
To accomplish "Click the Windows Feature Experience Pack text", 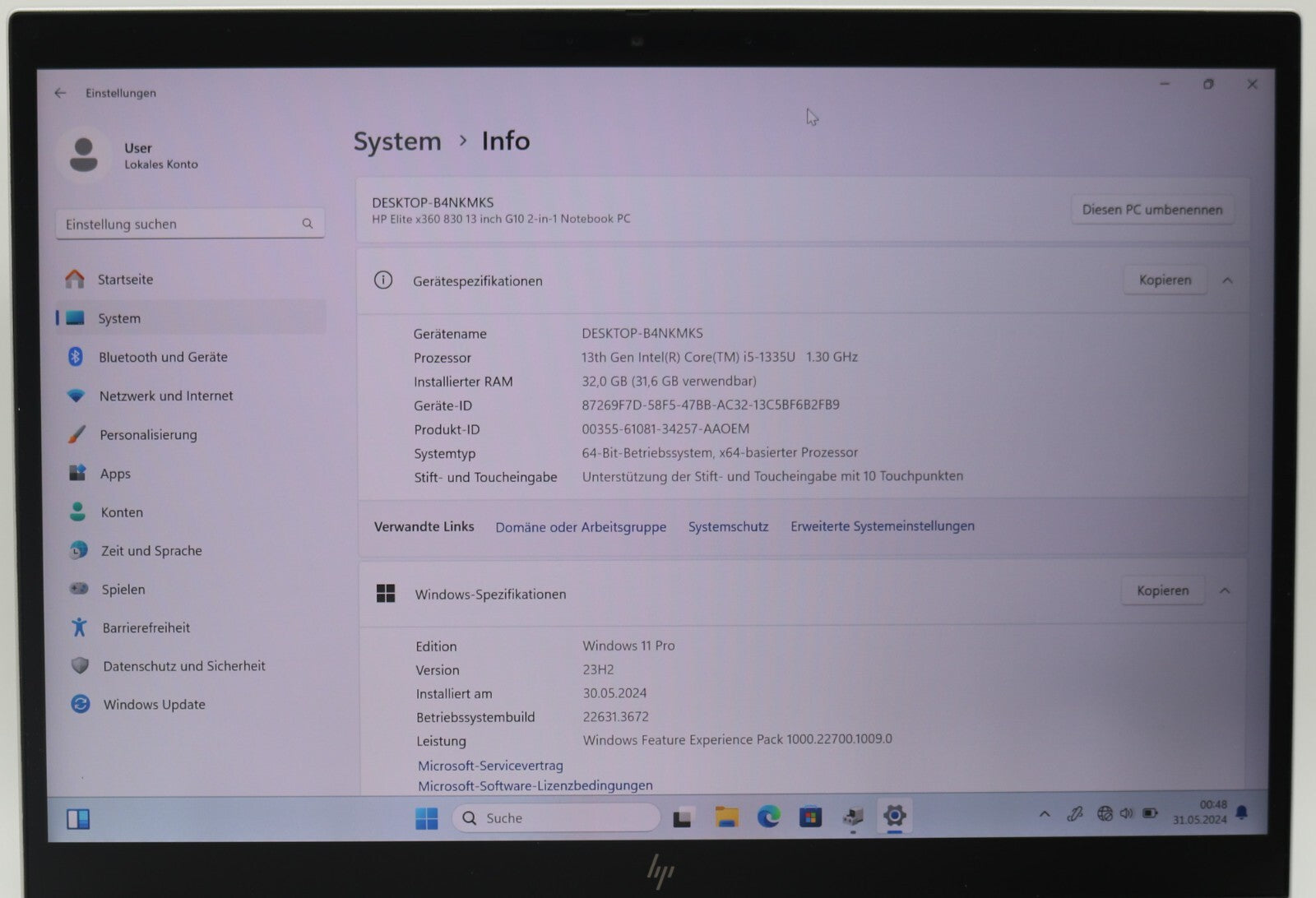I will tap(737, 739).
